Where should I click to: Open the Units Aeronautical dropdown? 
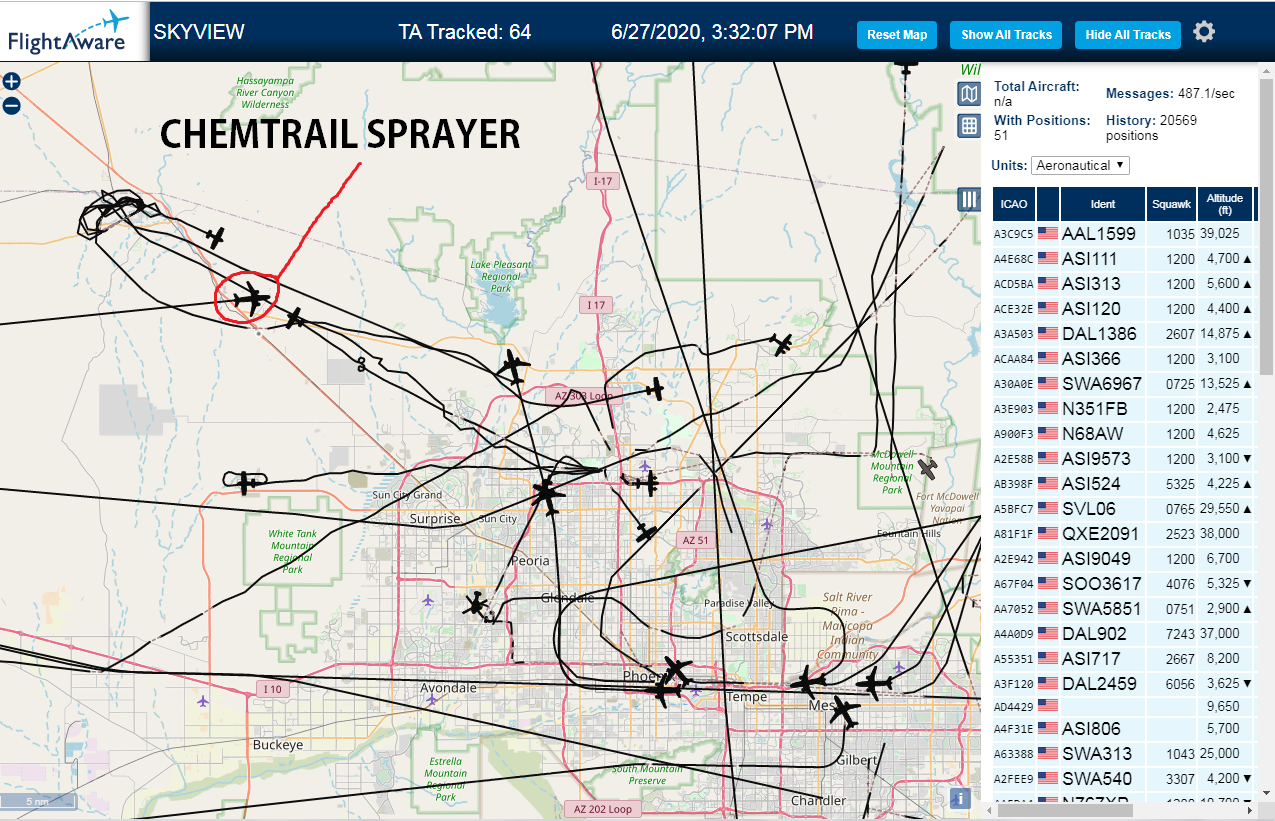1081,165
